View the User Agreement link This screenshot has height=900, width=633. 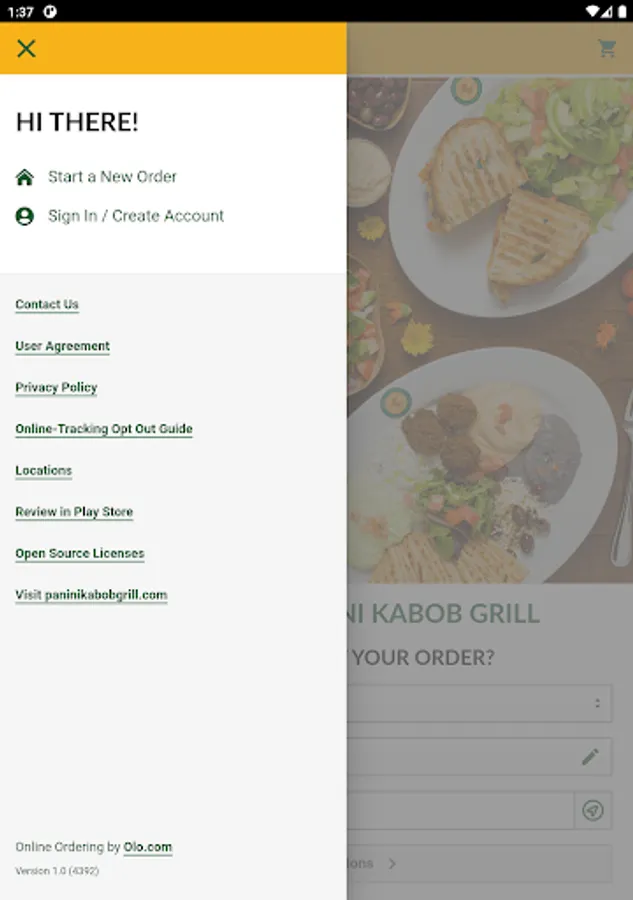[x=63, y=346]
